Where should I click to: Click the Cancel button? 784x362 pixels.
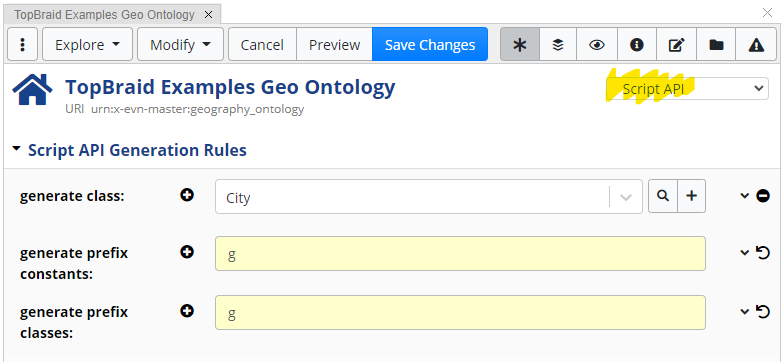262,44
